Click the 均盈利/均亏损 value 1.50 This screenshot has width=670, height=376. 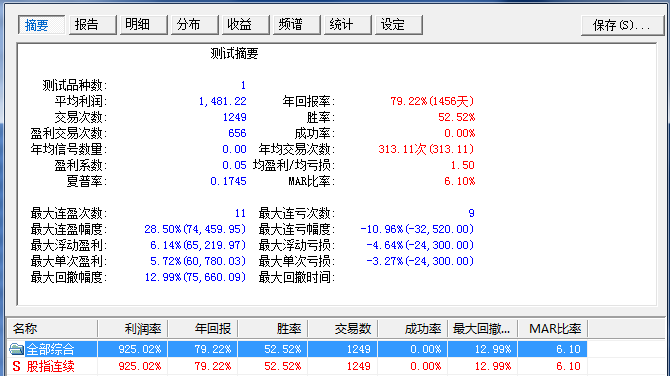pyautogui.click(x=462, y=165)
